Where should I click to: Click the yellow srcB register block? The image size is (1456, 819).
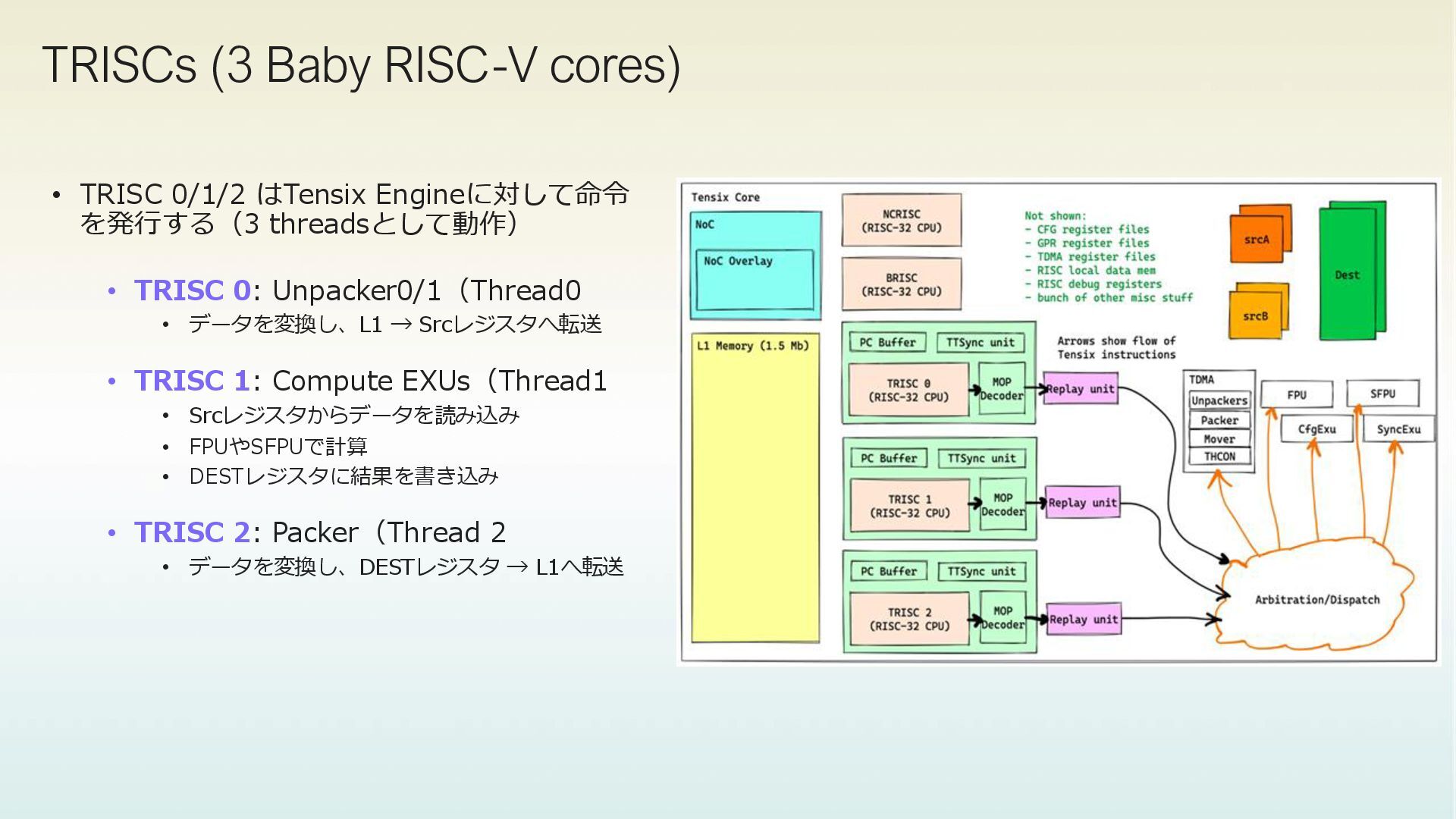coord(1255,315)
